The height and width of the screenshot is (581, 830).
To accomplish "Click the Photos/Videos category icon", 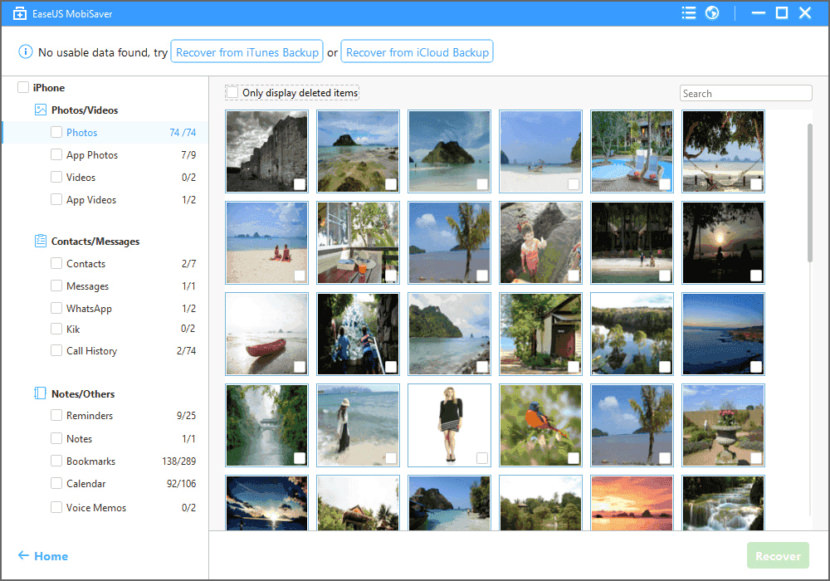I will tap(41, 110).
